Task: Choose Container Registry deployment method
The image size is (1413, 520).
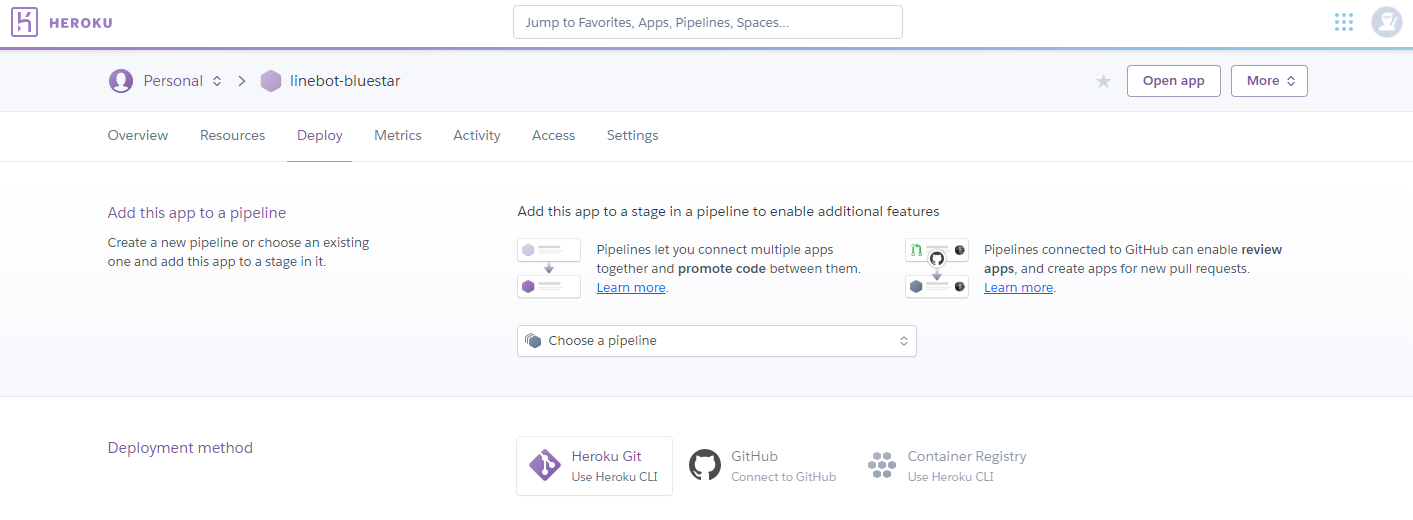Action: coord(946,466)
